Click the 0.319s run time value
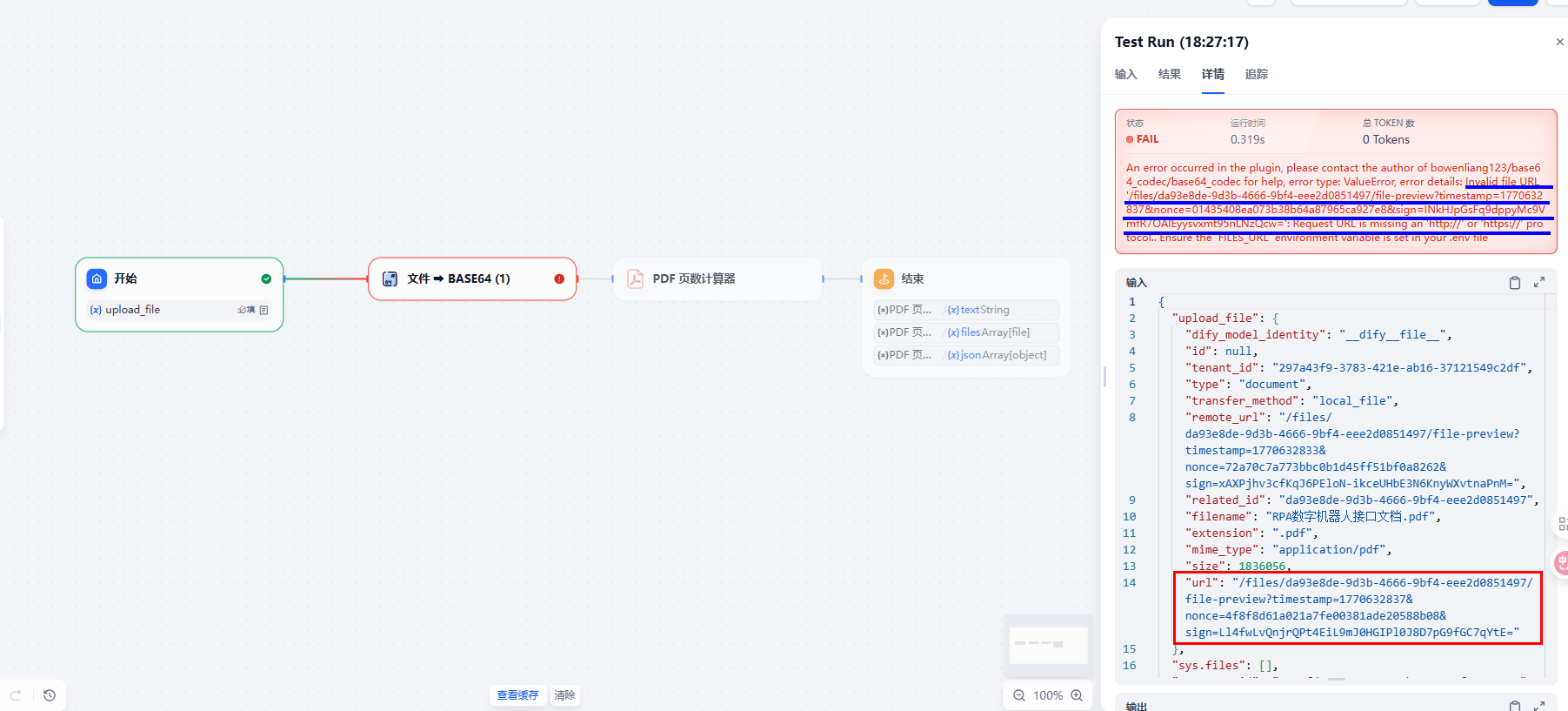 tap(1247, 139)
